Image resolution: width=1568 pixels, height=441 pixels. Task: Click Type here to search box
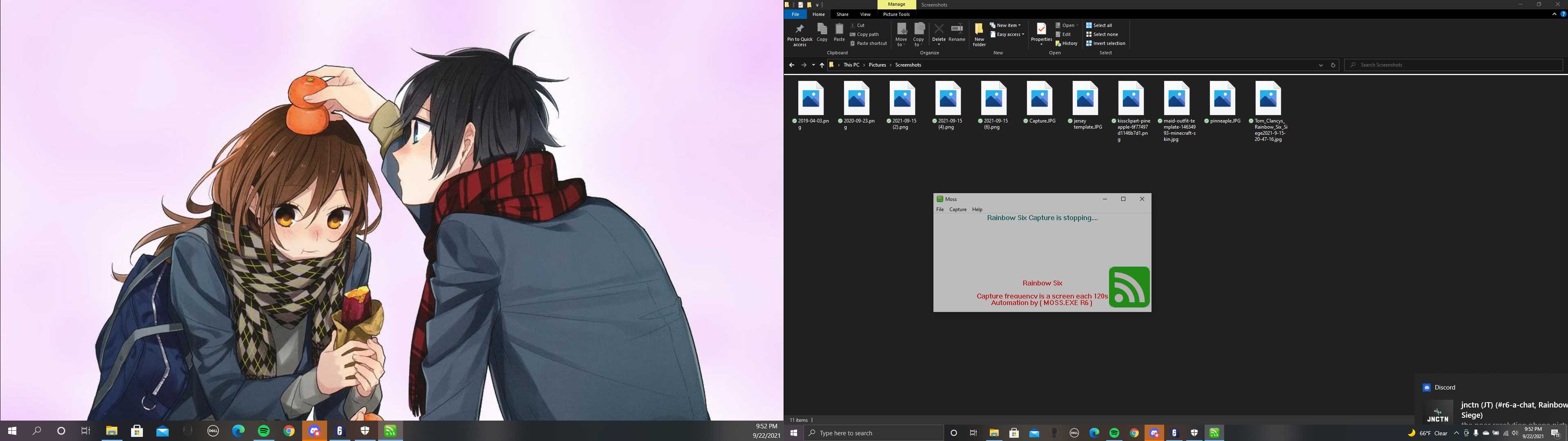point(873,433)
